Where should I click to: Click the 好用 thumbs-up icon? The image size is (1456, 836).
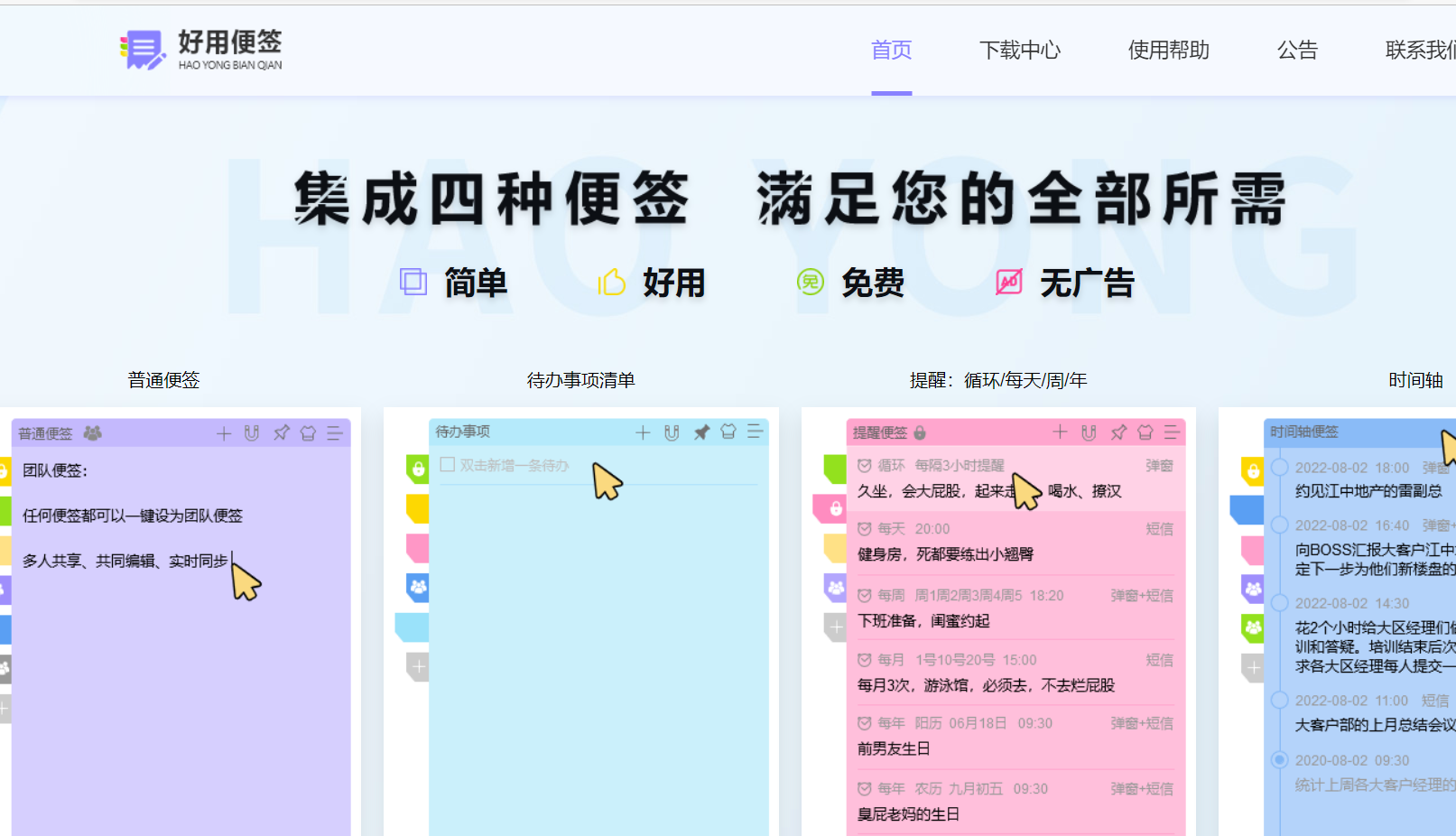point(611,283)
